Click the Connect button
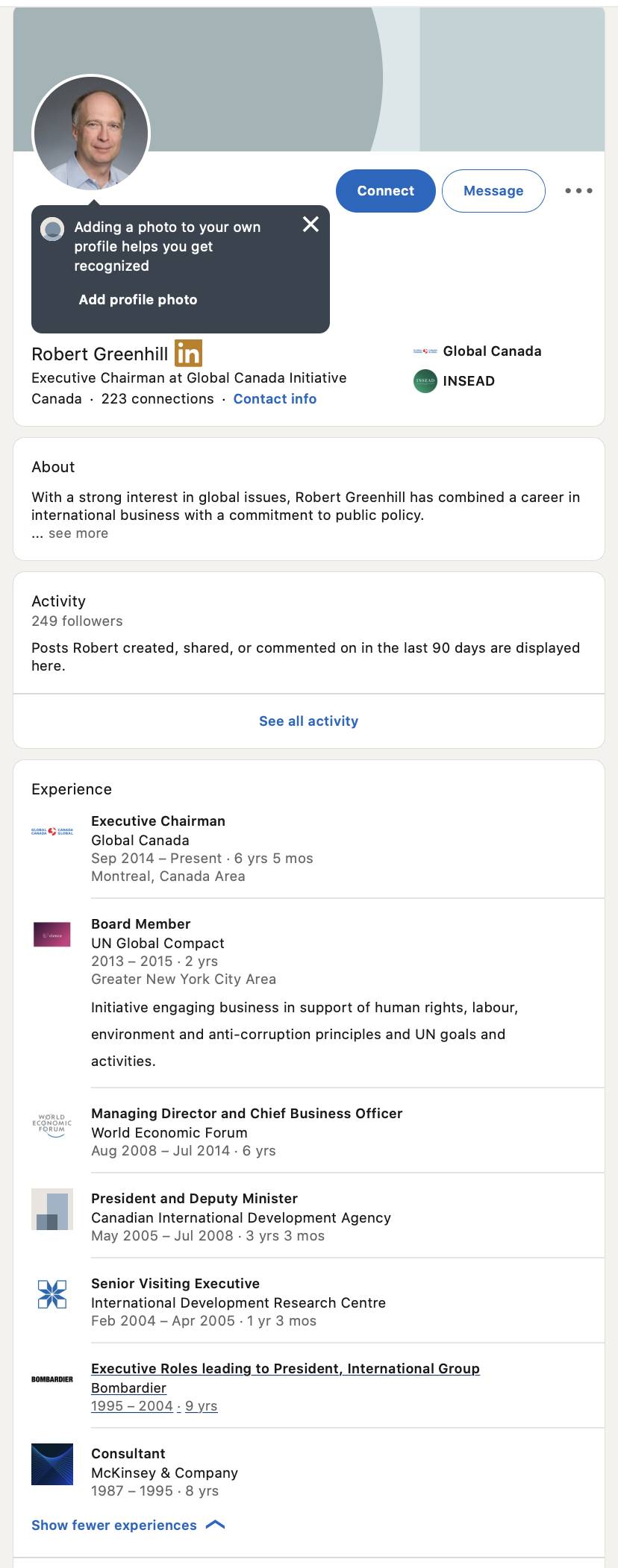The image size is (618, 1568). point(385,191)
